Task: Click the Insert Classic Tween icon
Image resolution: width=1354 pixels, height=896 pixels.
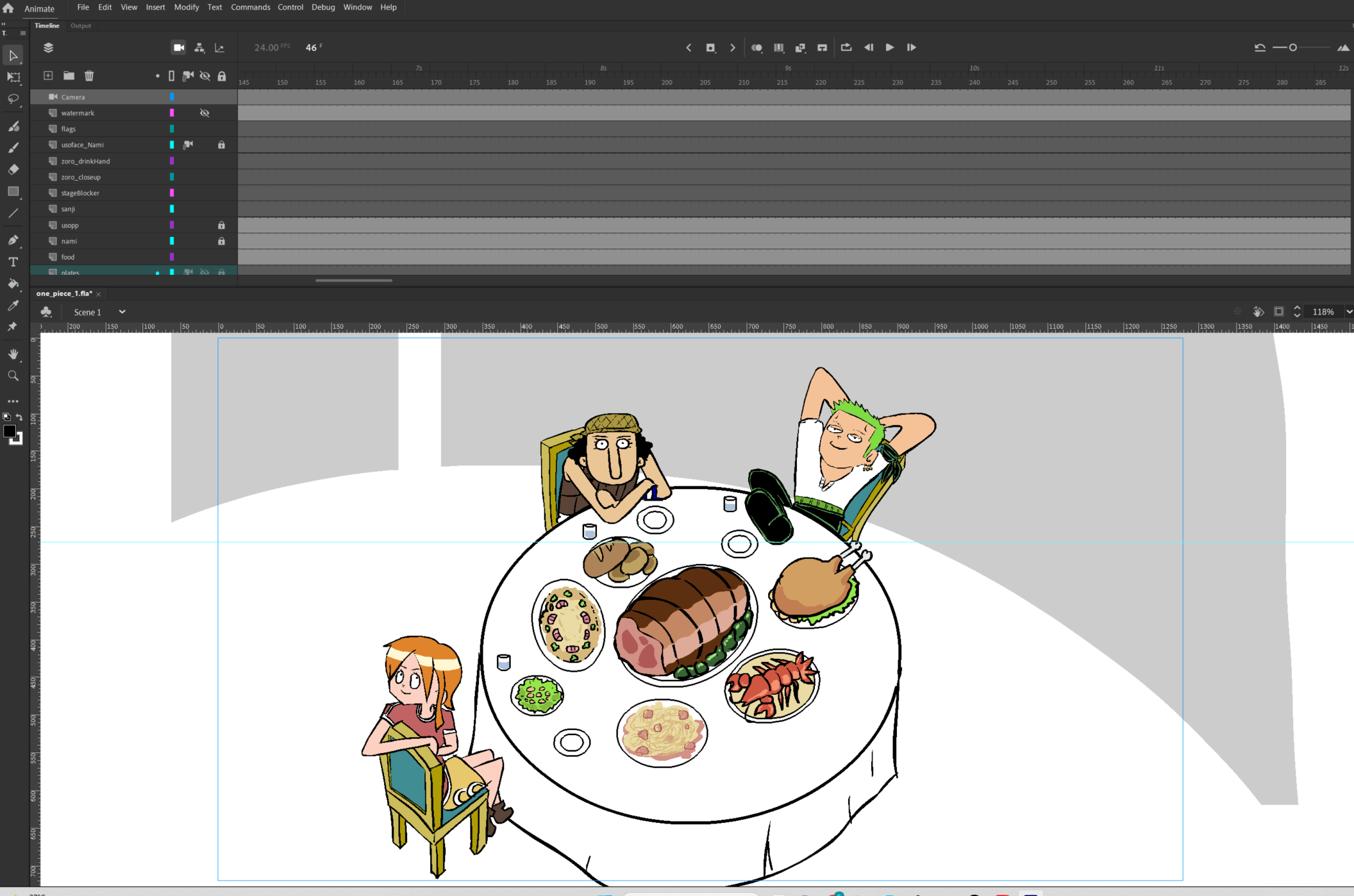Action: [x=800, y=47]
